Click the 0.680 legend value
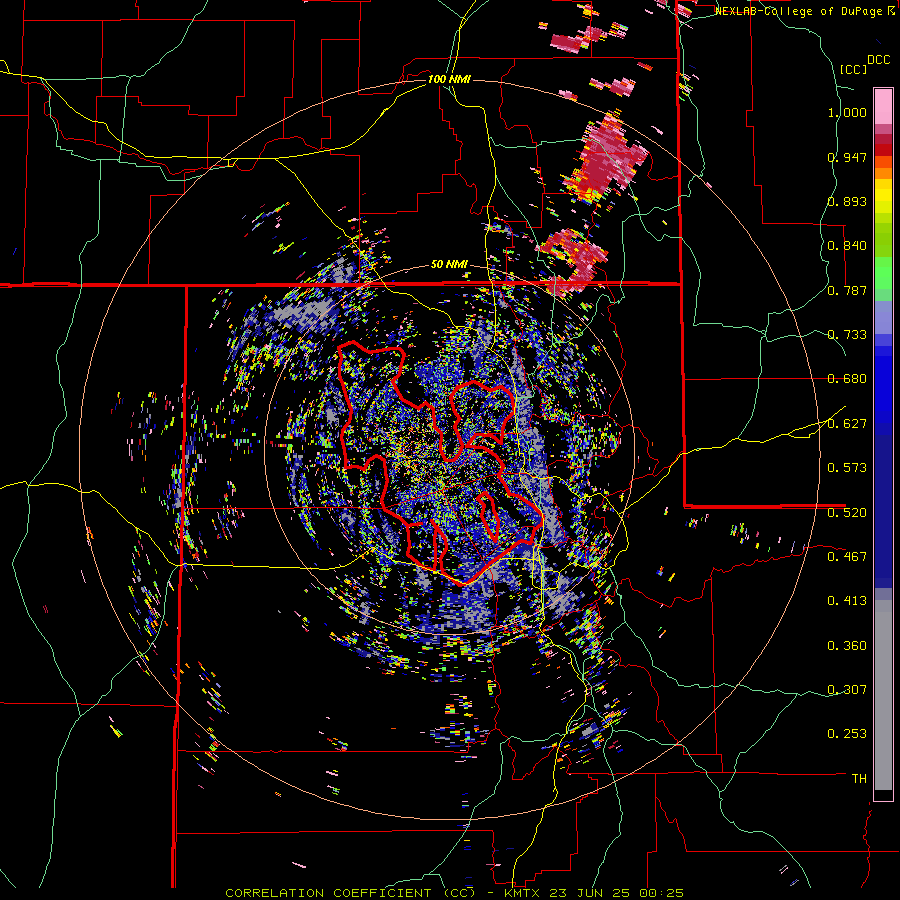Image resolution: width=900 pixels, height=900 pixels. pos(847,379)
